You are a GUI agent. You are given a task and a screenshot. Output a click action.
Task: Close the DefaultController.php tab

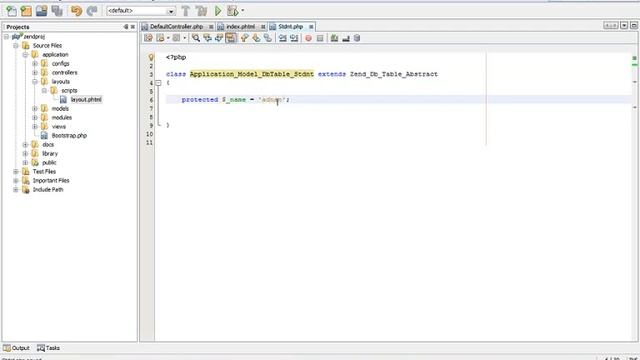point(211,27)
